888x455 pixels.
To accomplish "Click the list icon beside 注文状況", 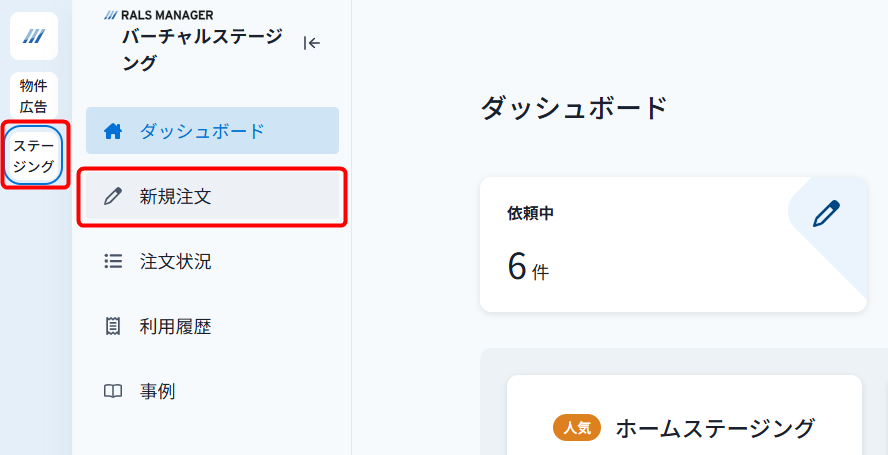I will point(113,261).
